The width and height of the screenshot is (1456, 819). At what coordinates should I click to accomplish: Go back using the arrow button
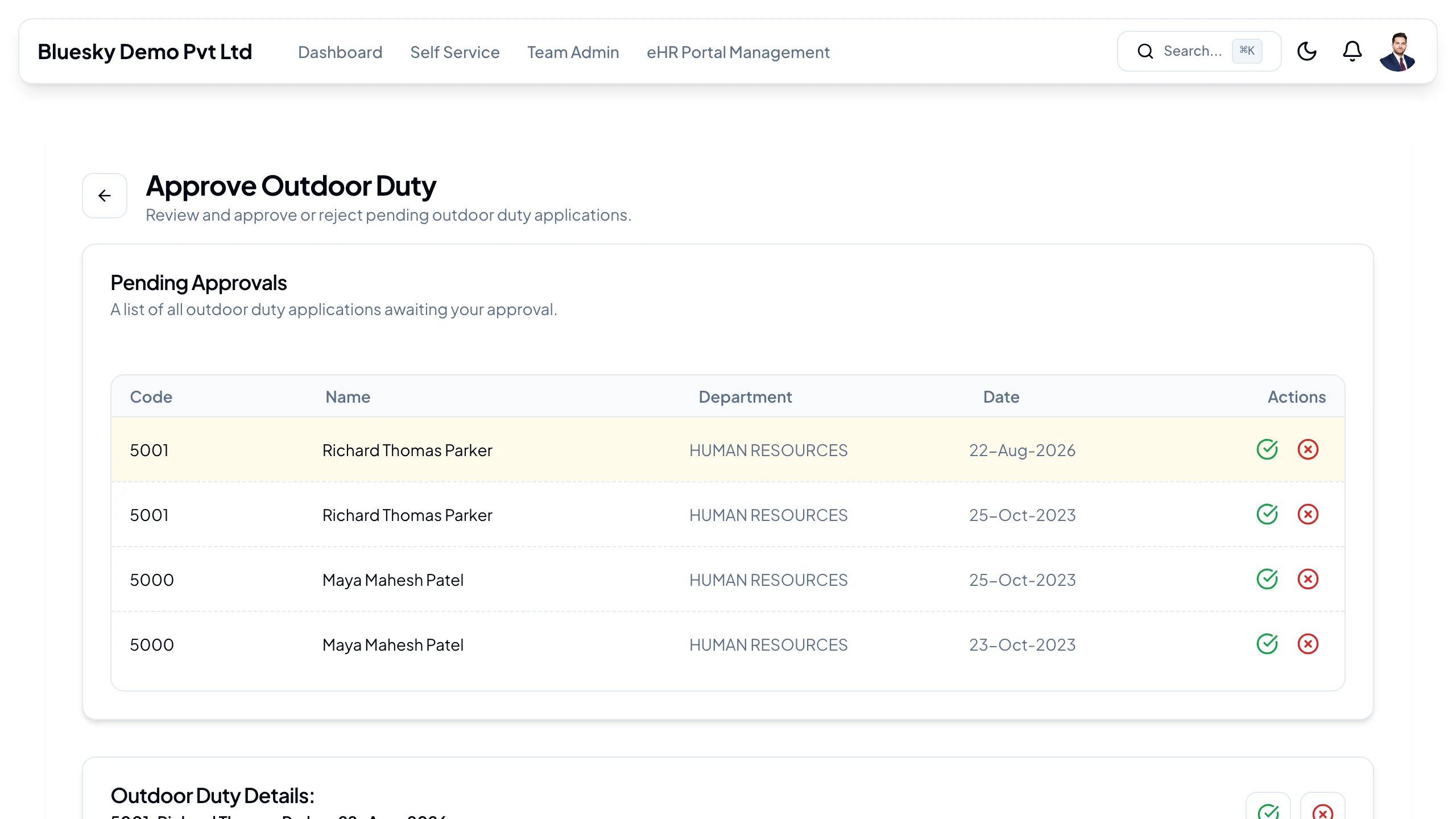[x=105, y=196]
